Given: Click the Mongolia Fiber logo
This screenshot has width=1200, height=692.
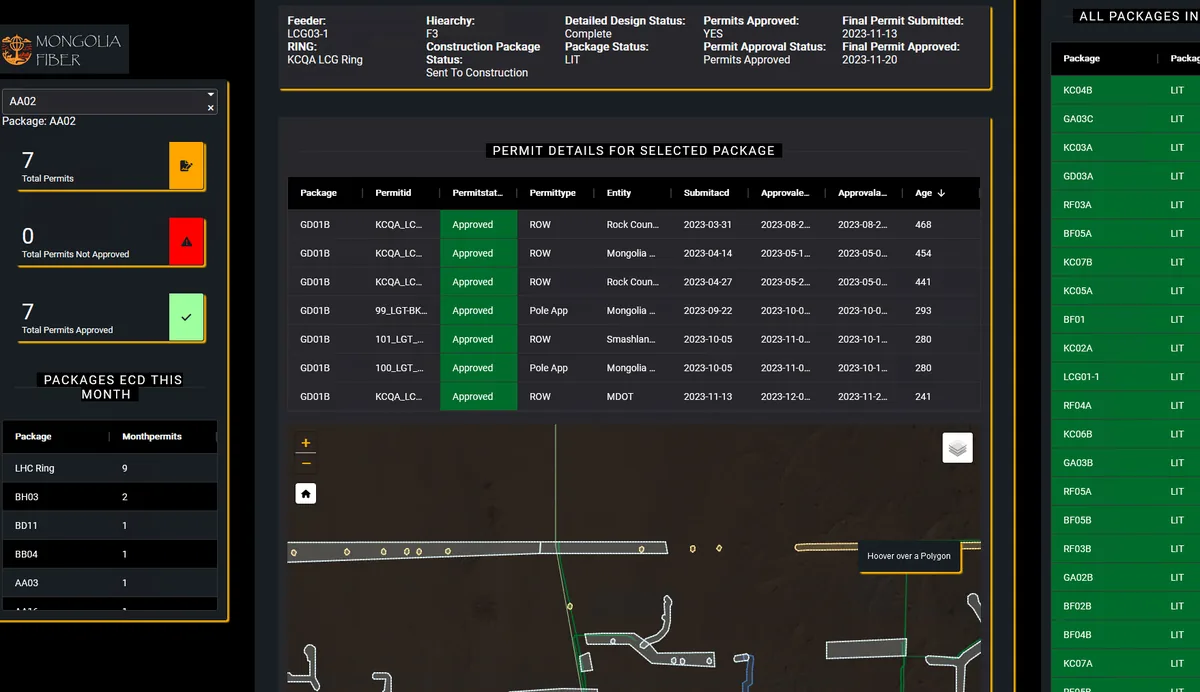Looking at the screenshot, I should (64, 50).
